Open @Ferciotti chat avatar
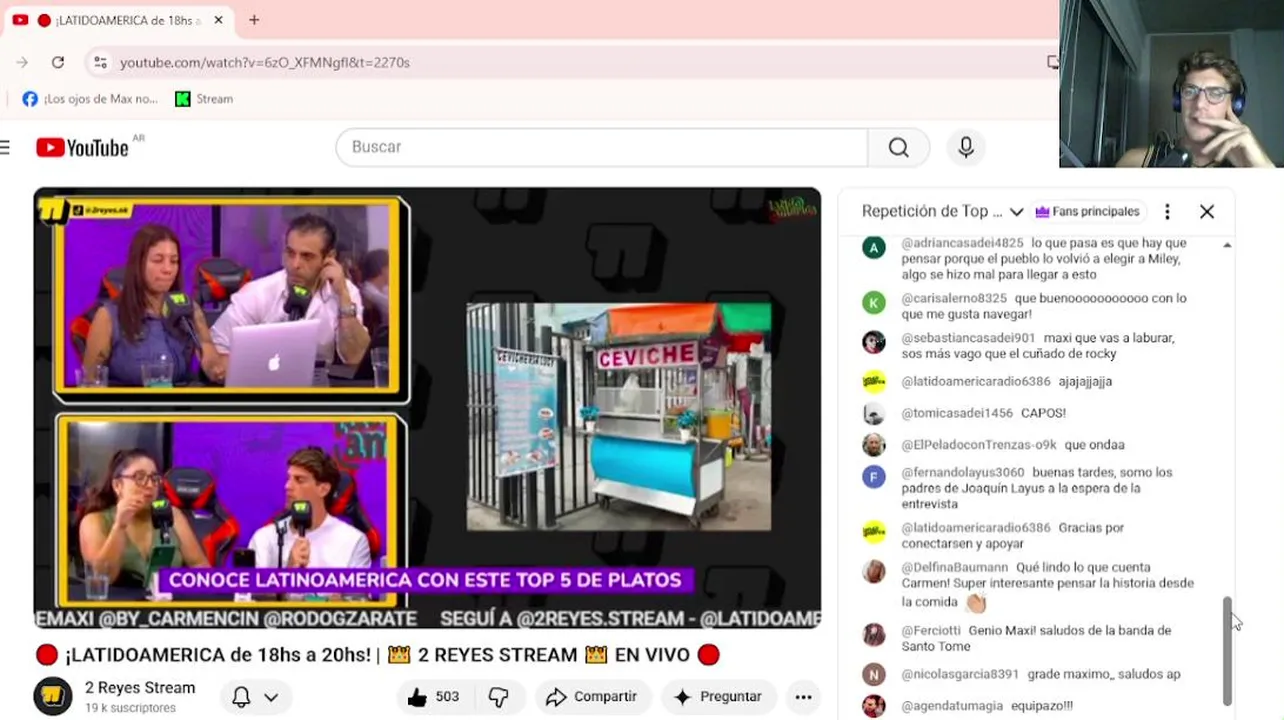 pyautogui.click(x=874, y=634)
